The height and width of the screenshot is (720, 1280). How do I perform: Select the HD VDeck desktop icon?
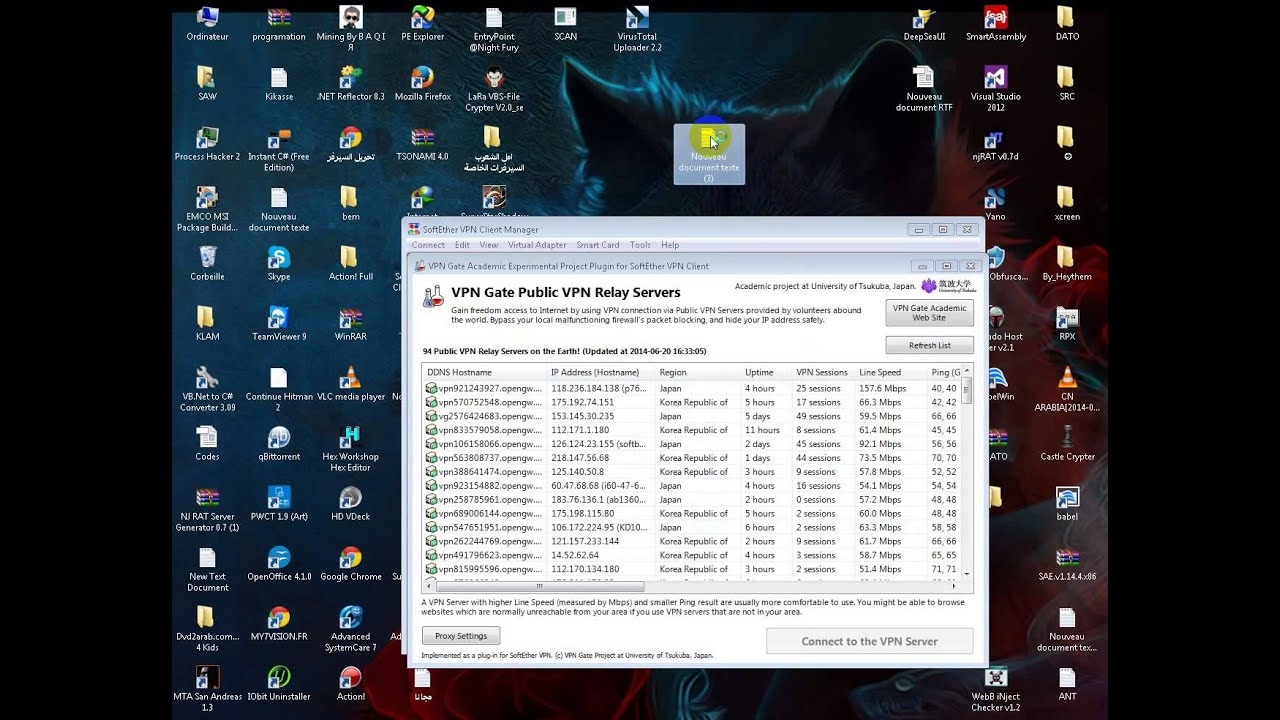[350, 504]
